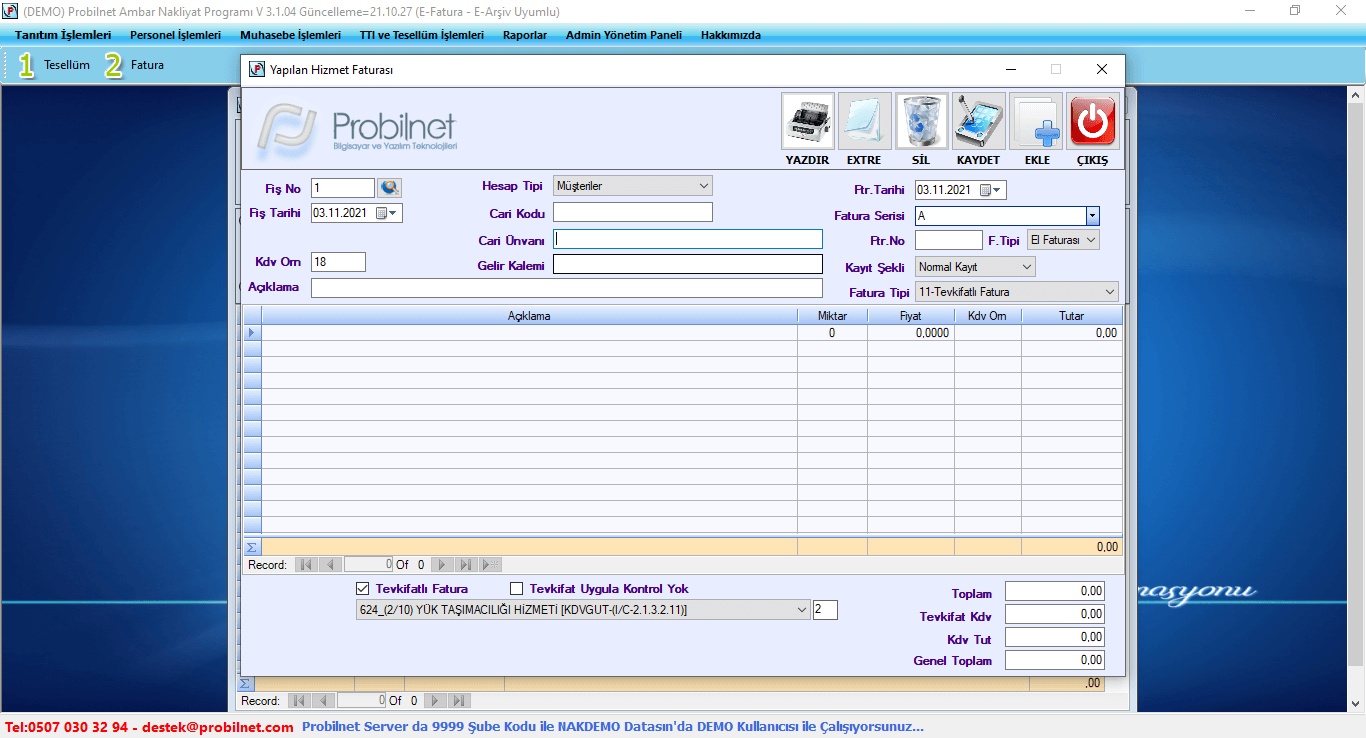Screen dimensions: 1366x738
Task: Go to next record in navigator
Action: (441, 565)
